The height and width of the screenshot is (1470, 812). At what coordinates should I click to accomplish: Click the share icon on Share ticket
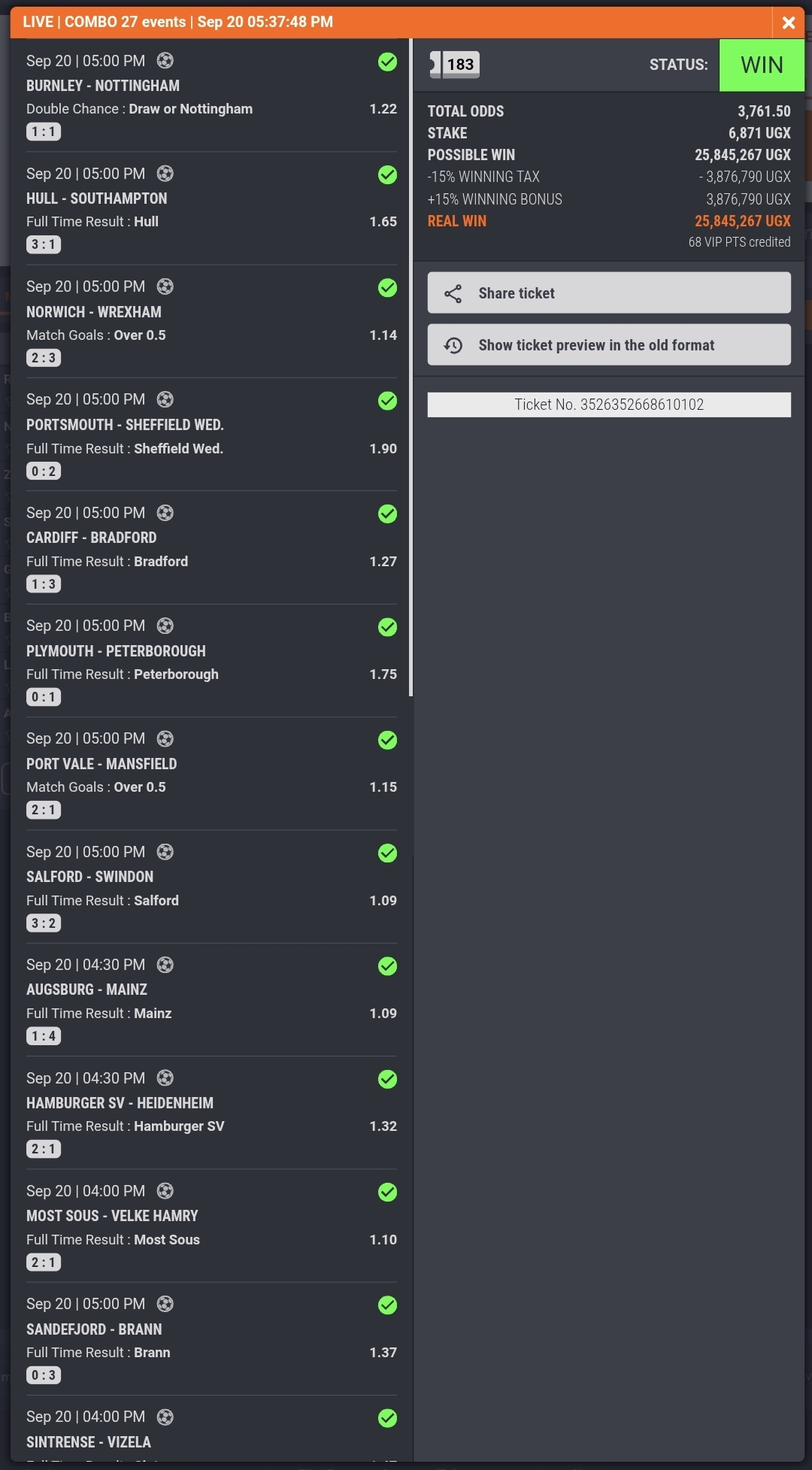coord(453,293)
